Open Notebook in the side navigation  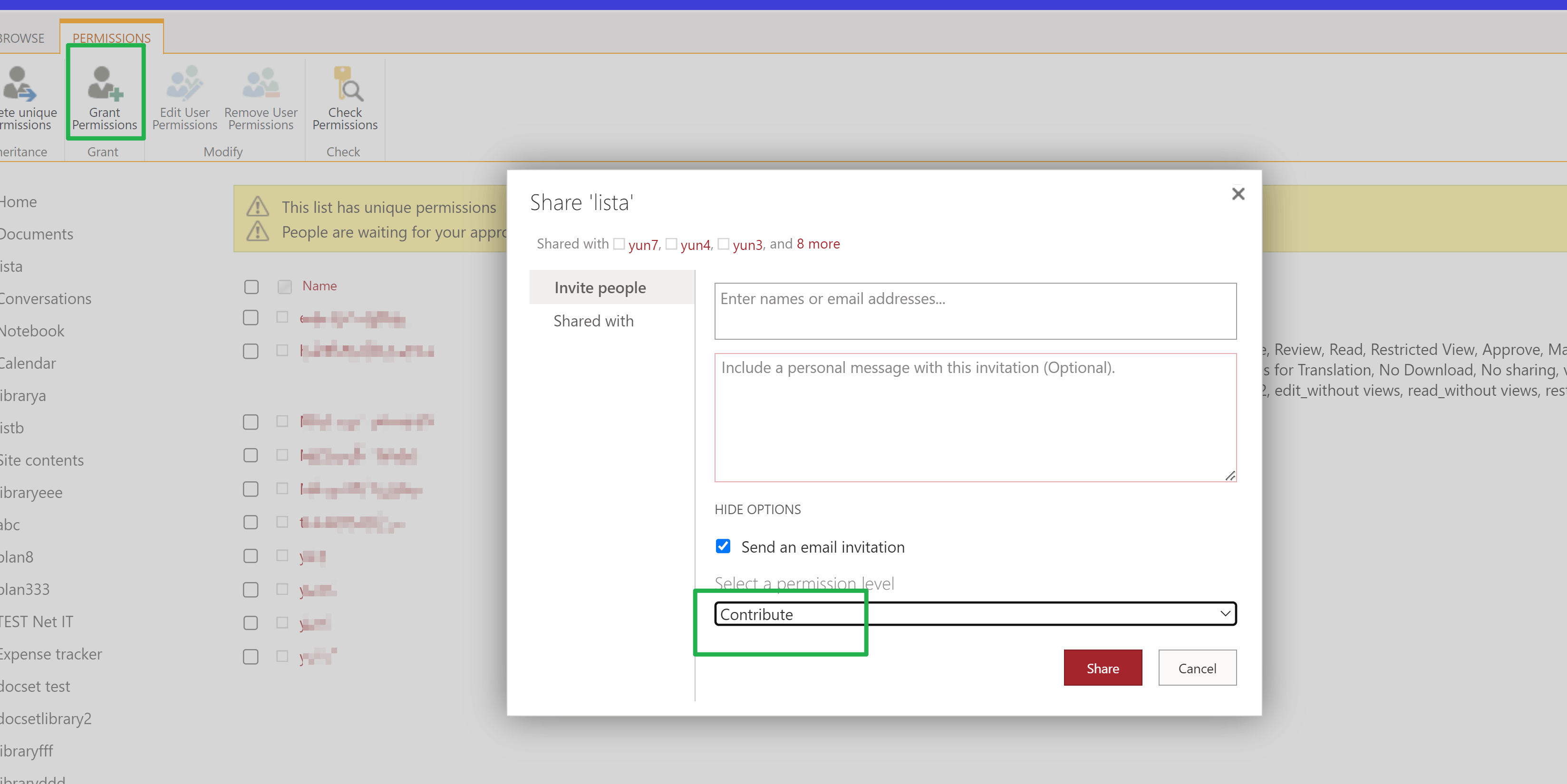pos(32,331)
